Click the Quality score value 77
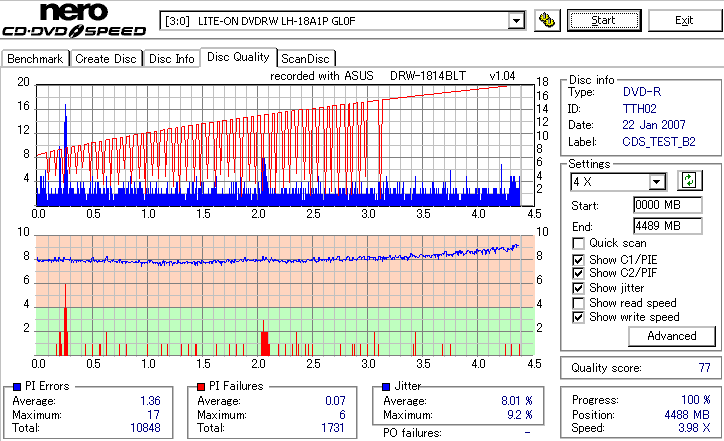Image resolution: width=724 pixels, height=441 pixels. click(x=704, y=368)
